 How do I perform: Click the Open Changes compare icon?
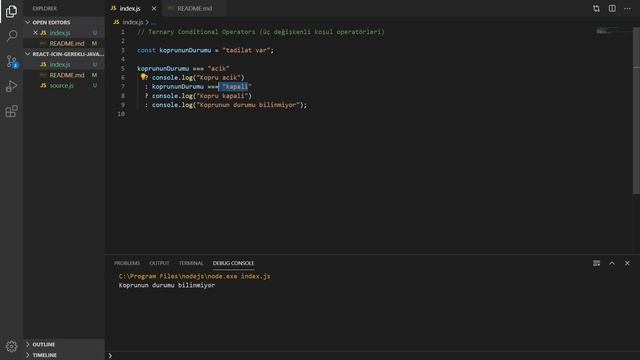tap(596, 8)
